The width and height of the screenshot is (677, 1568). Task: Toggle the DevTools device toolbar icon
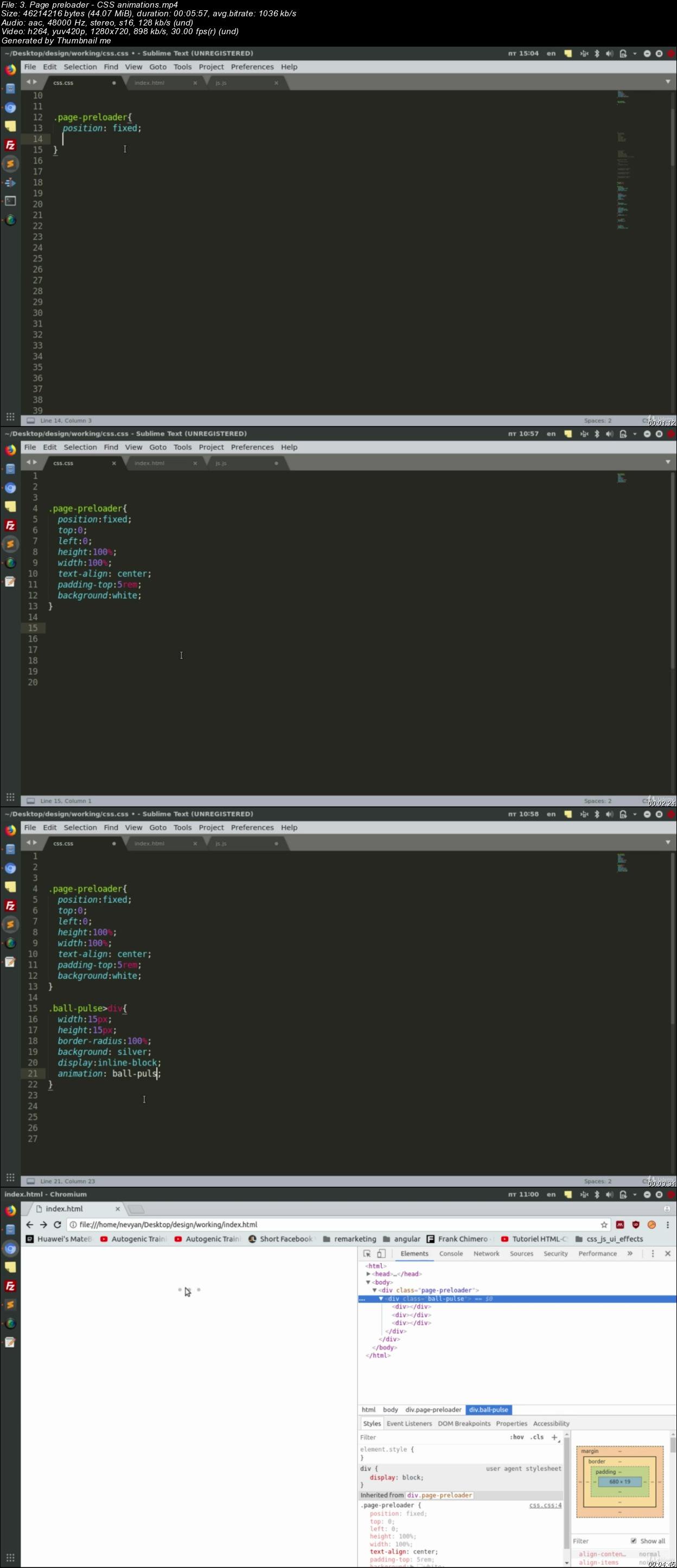point(381,1253)
